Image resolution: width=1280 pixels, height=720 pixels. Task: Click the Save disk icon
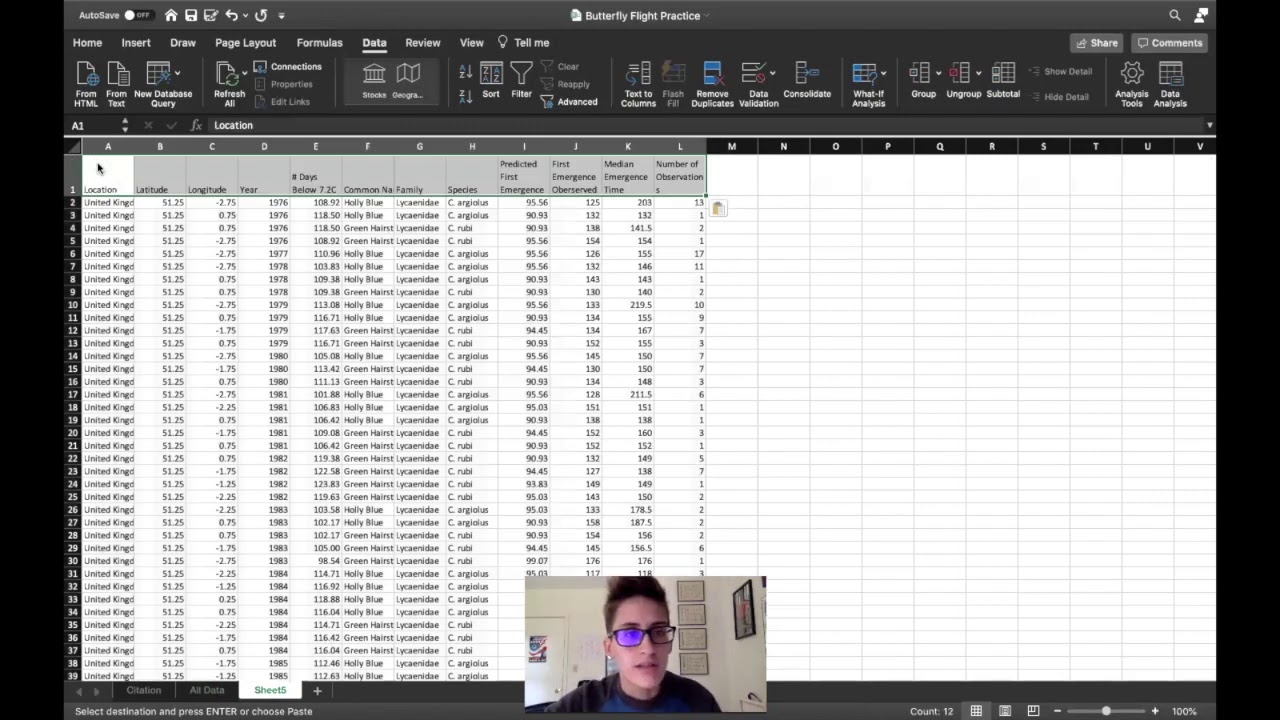191,15
